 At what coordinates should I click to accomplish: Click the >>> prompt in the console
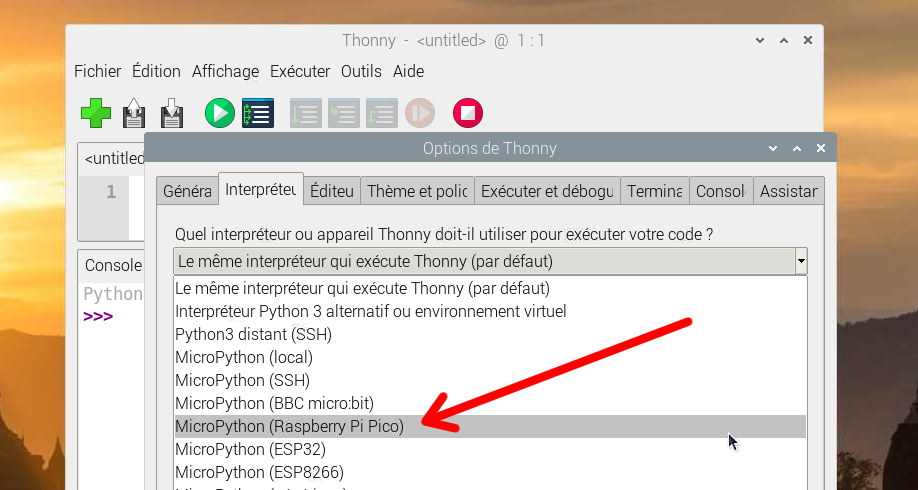click(x=98, y=317)
